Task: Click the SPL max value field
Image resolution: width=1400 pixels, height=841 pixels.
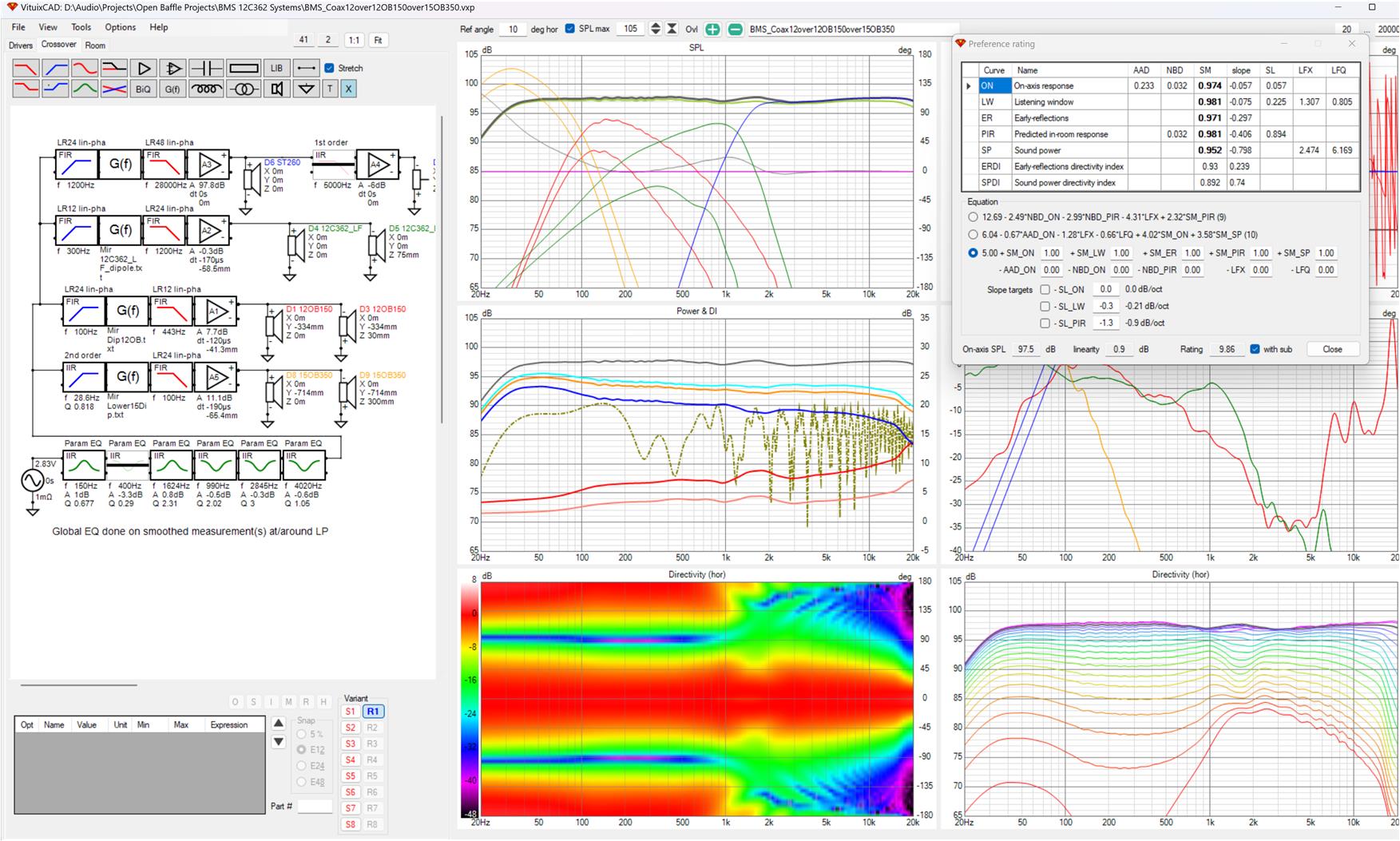Action: click(631, 29)
